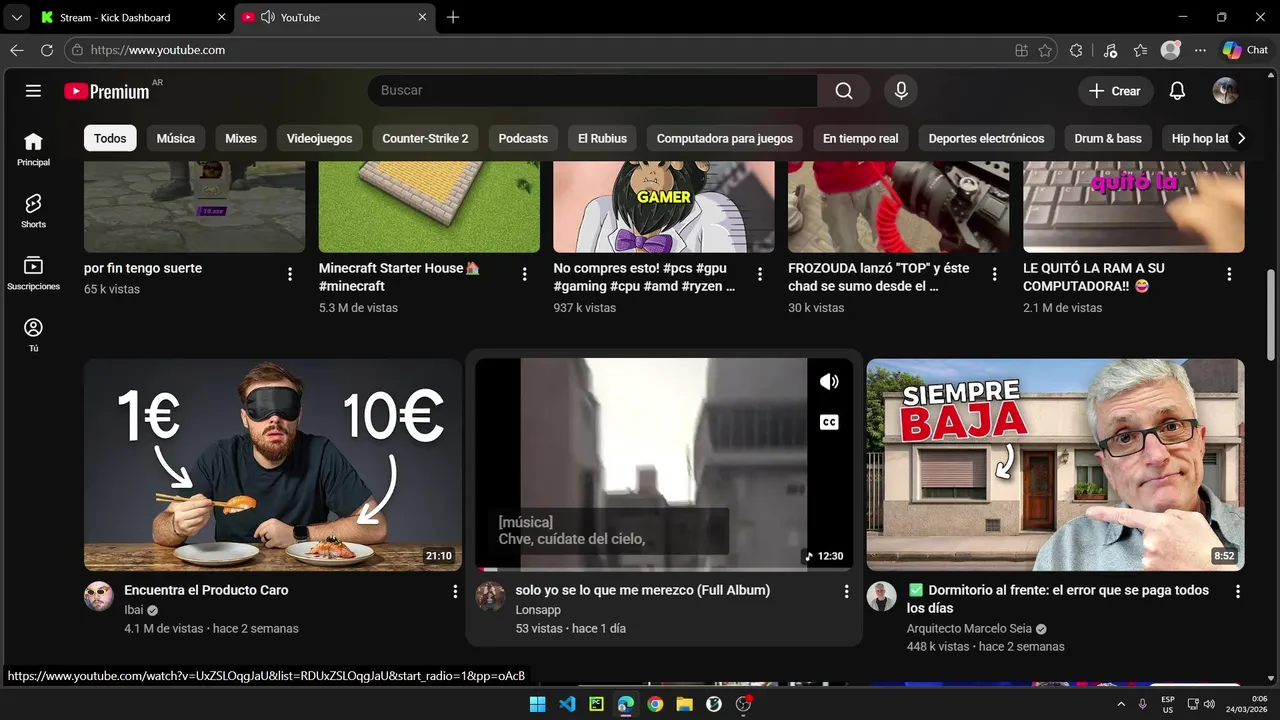Open PyCharm from the taskbar
The height and width of the screenshot is (720, 1280).
pyautogui.click(x=596, y=704)
